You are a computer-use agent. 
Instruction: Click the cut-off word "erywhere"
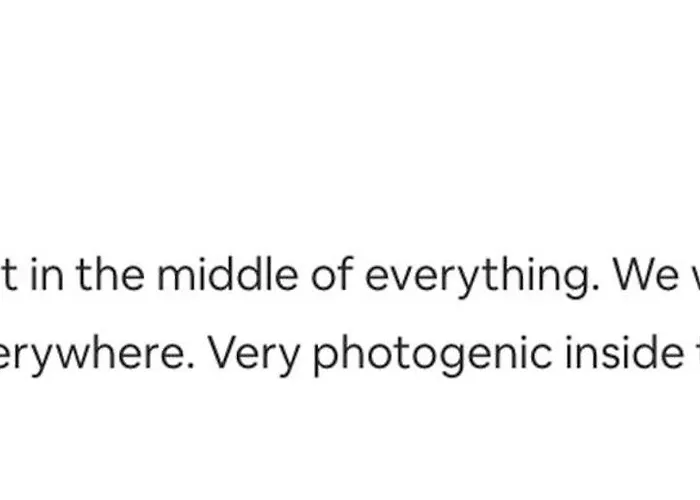(x=91, y=356)
